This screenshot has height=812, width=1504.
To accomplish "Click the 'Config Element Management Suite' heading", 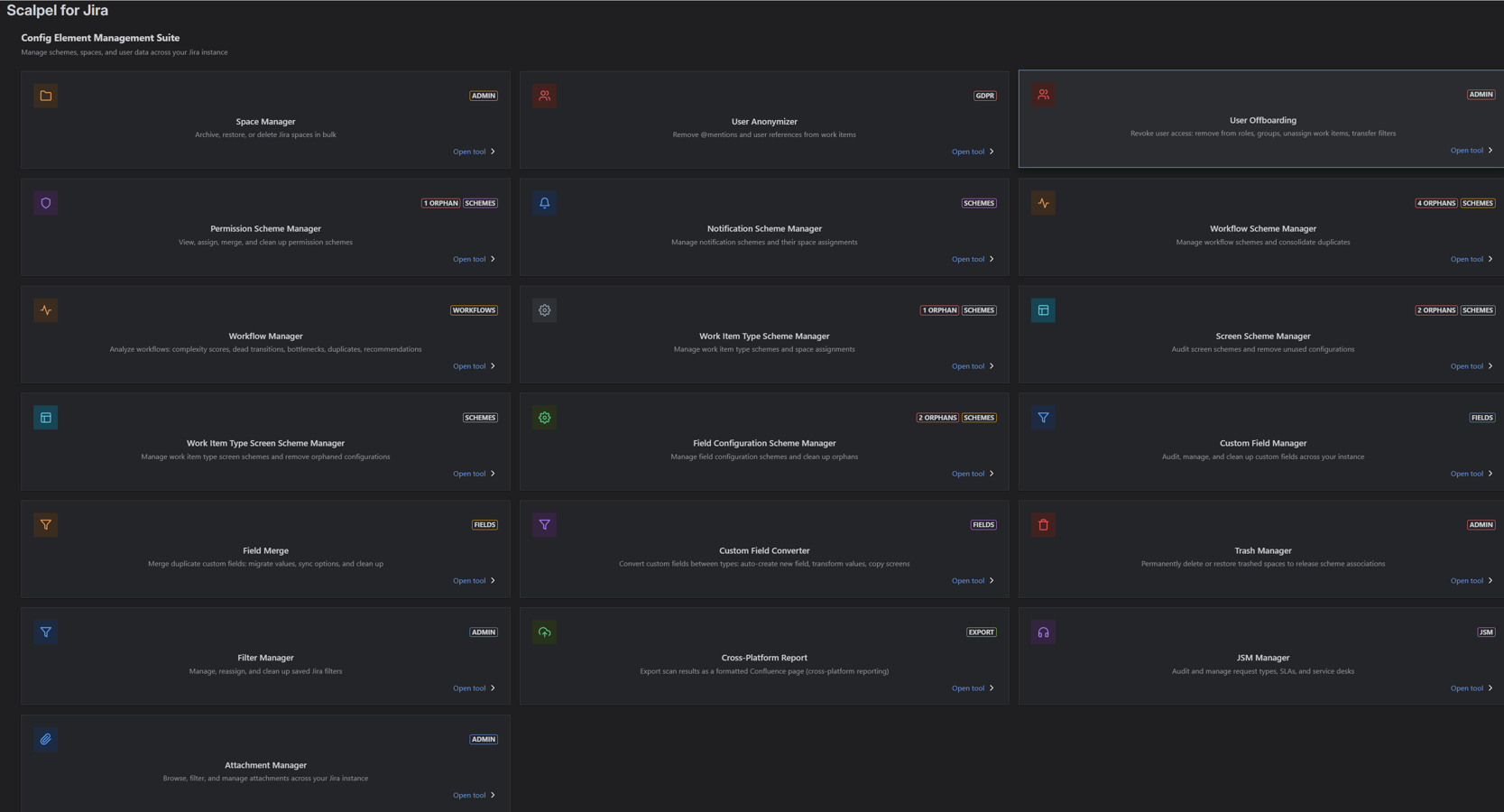I will [100, 38].
